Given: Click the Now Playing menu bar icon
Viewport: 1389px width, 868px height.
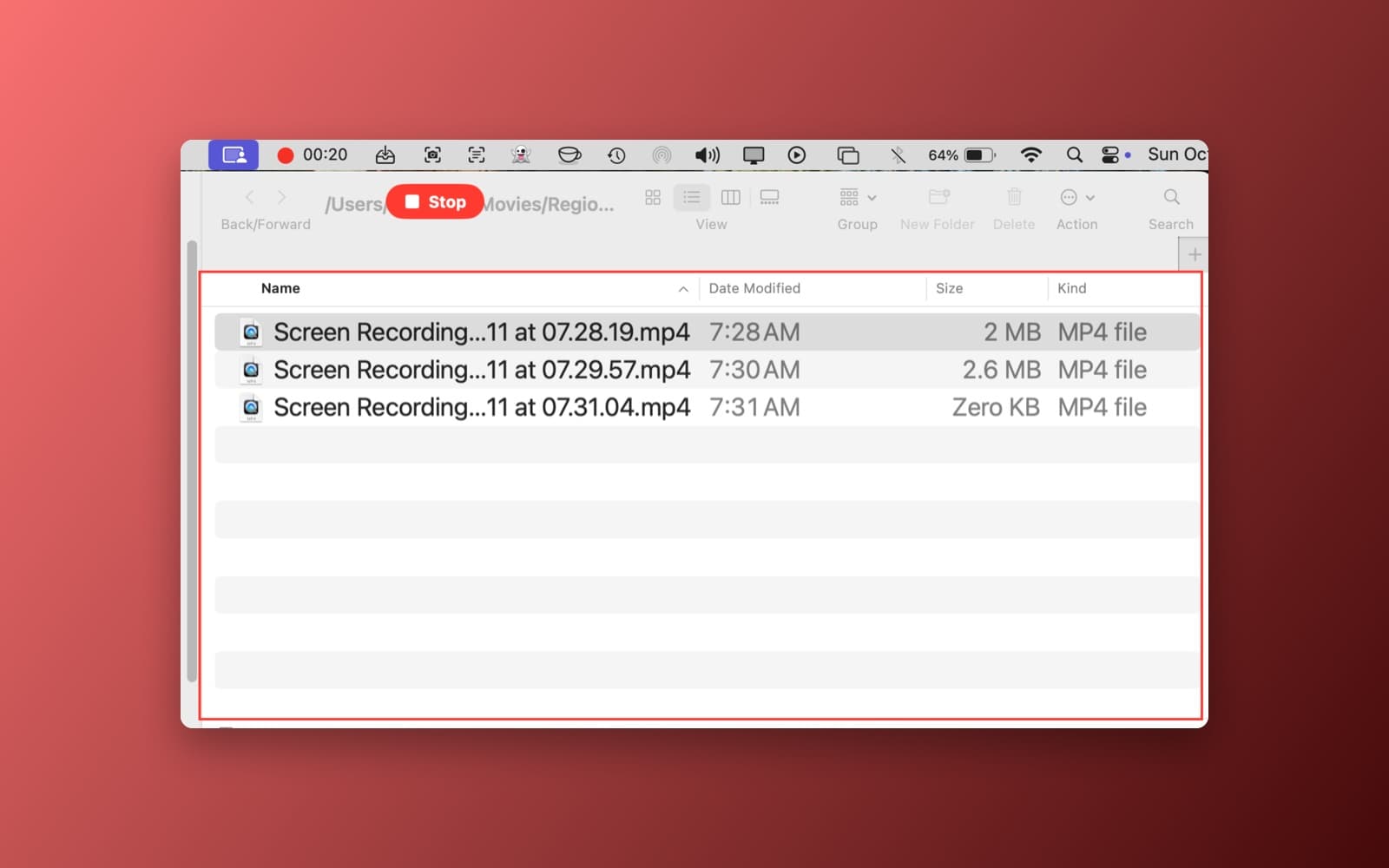Looking at the screenshot, I should click(x=797, y=155).
